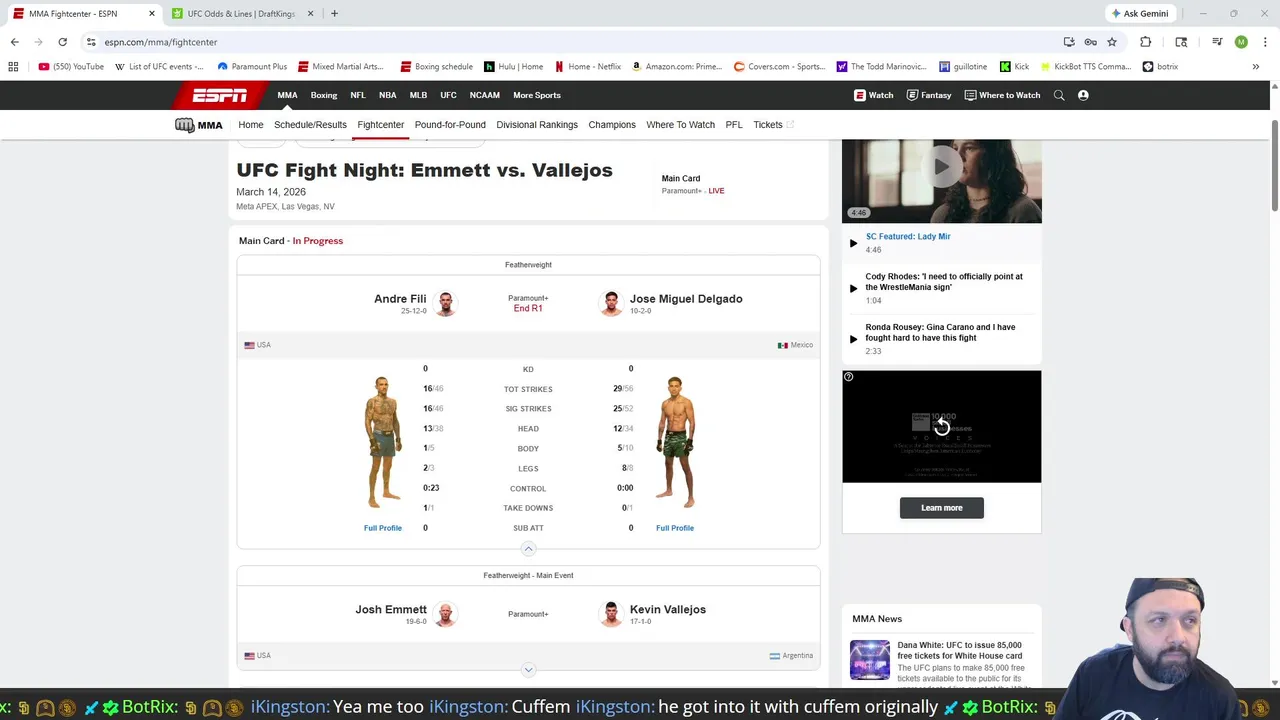Click the browser back arrow
Screen dimensions: 1280x720
point(14,42)
